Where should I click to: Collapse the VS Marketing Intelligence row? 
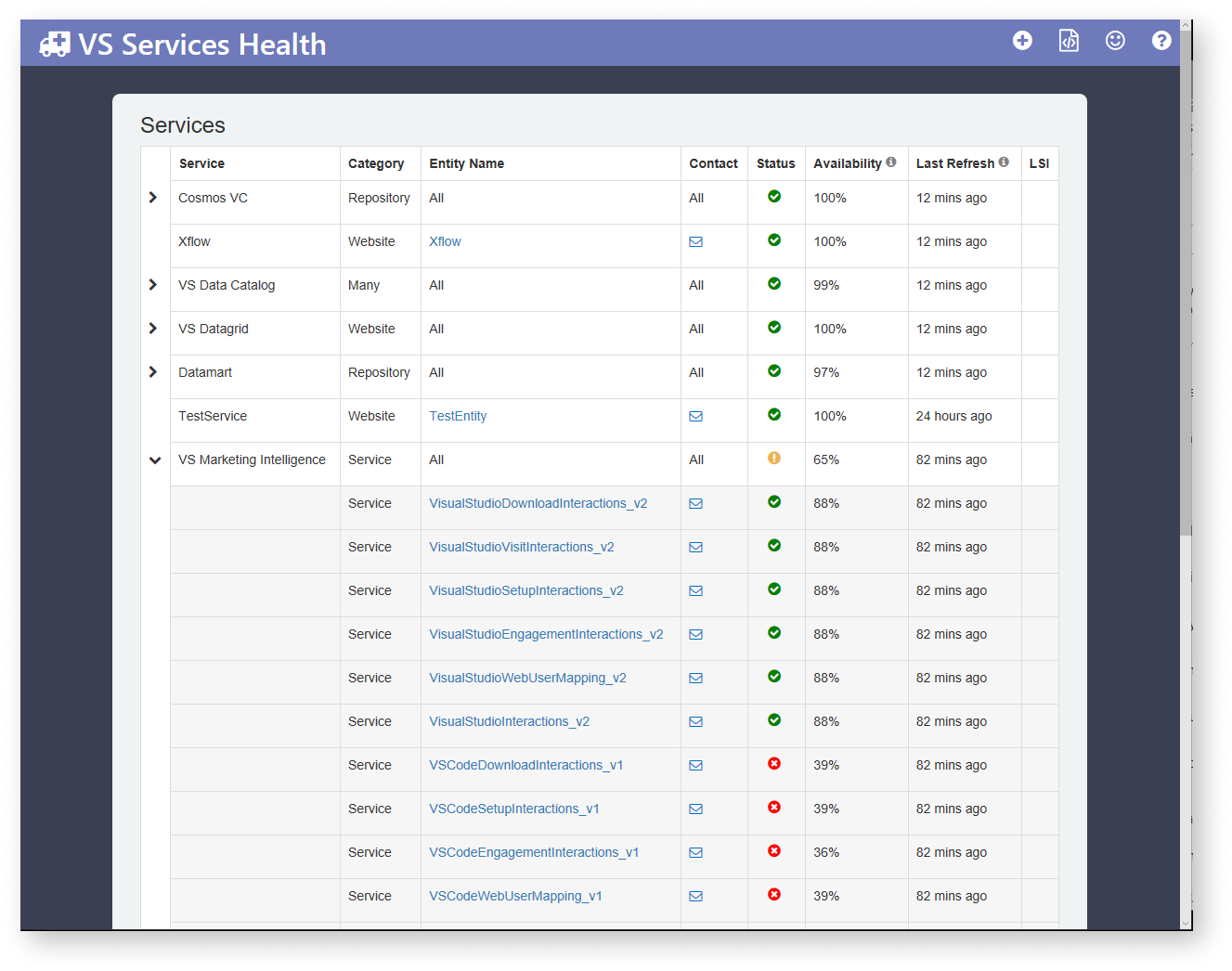[x=155, y=460]
